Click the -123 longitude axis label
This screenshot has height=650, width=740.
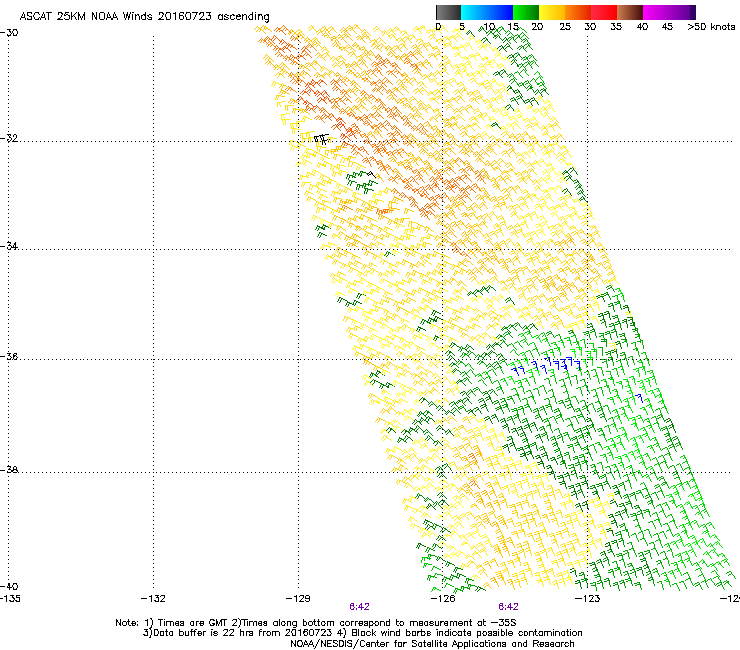pyautogui.click(x=588, y=599)
